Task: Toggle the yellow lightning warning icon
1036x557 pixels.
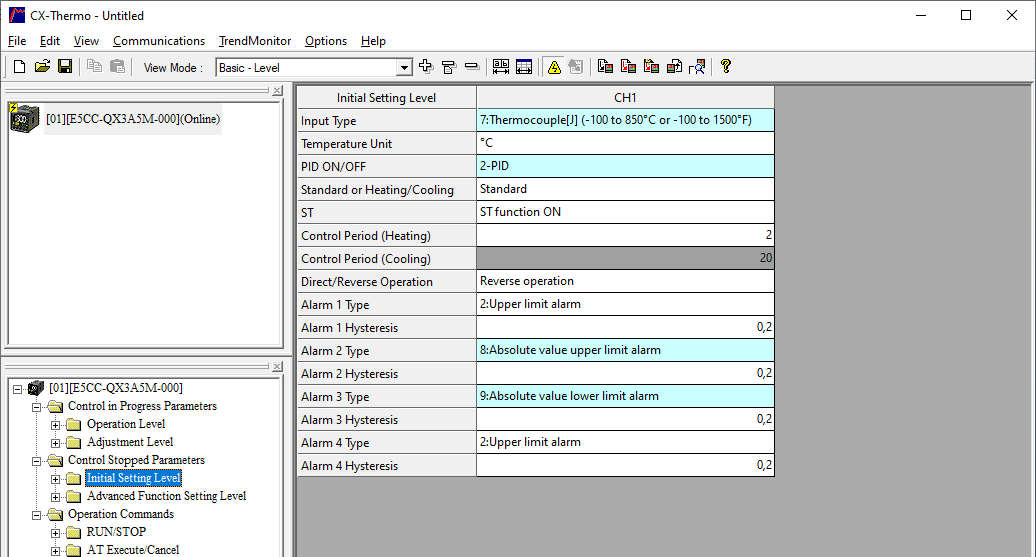Action: tap(554, 67)
